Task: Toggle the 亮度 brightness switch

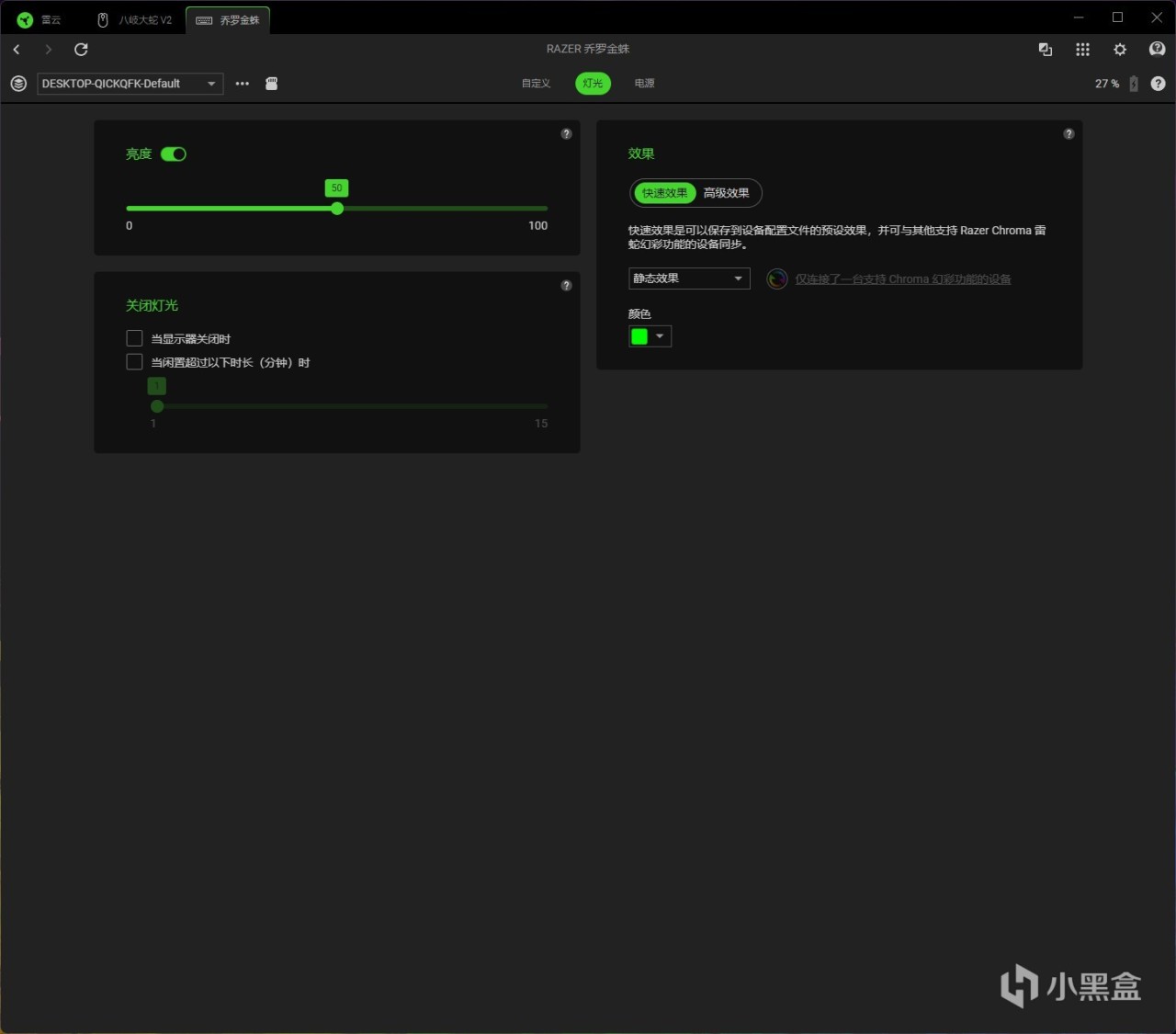Action: [x=174, y=154]
